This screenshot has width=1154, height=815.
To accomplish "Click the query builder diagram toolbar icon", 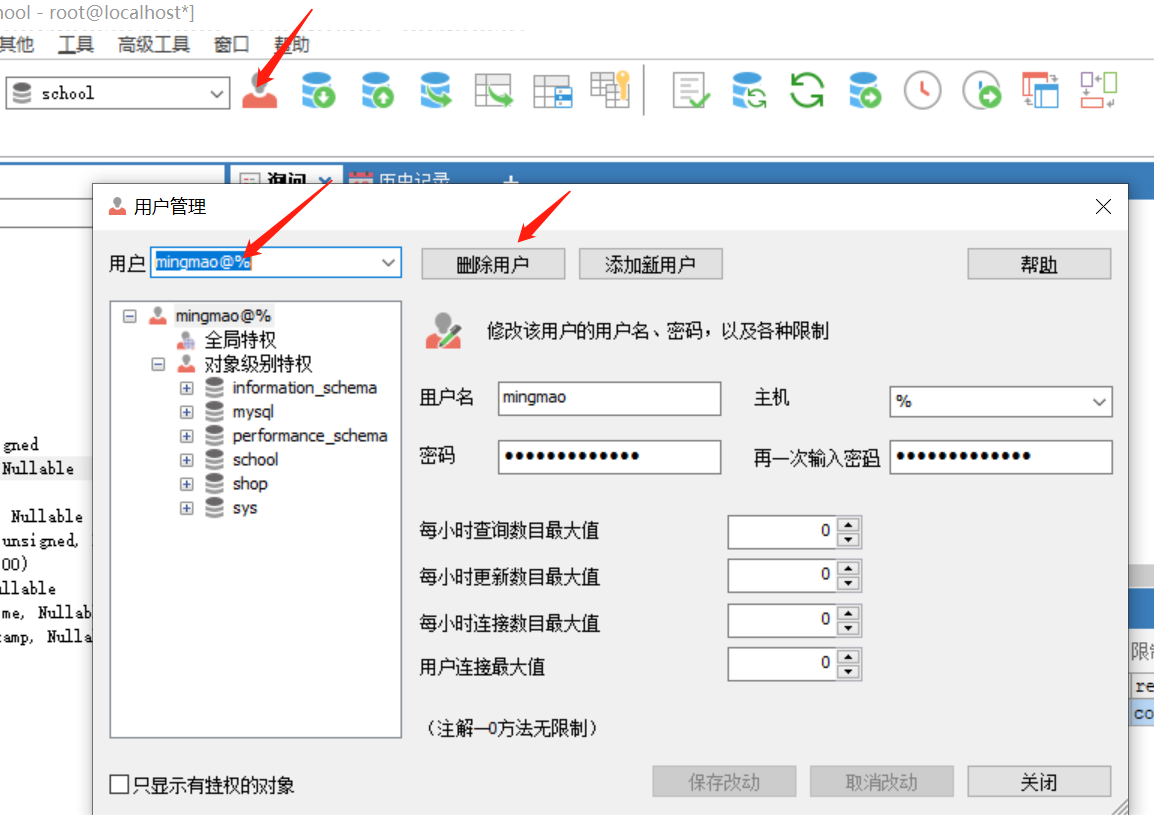I will point(1099,91).
